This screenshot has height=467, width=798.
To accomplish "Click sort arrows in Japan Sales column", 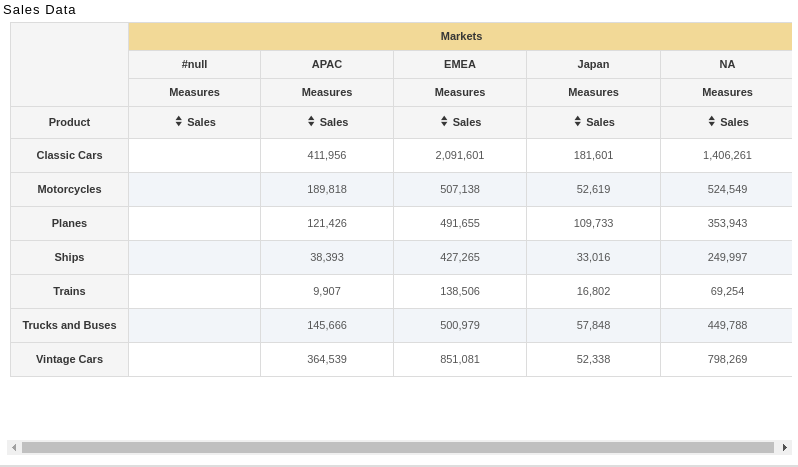I will pyautogui.click(x=578, y=121).
